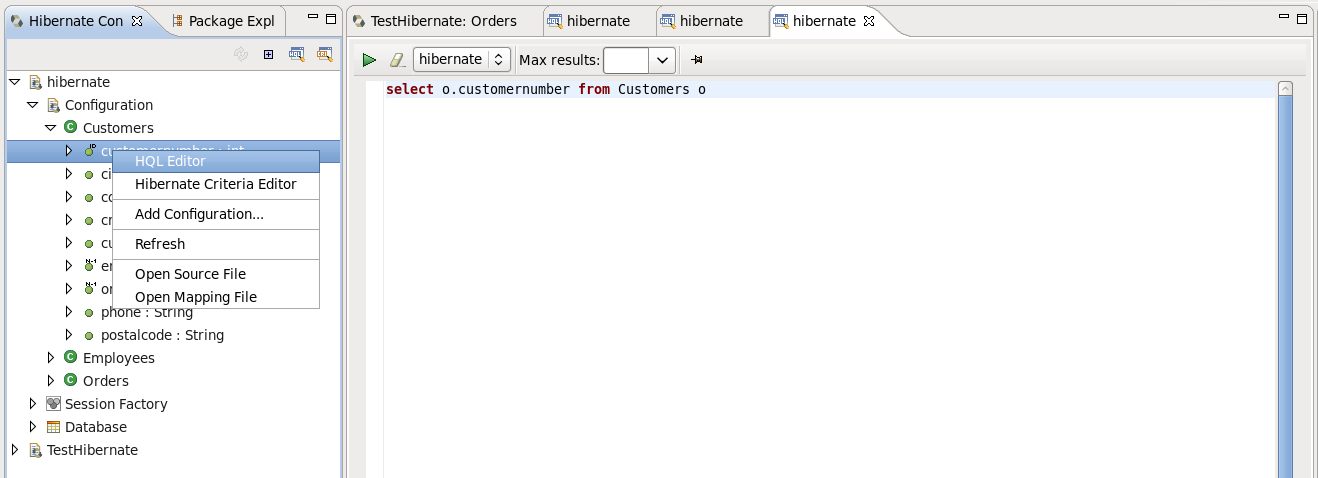This screenshot has height=478, width=1318.
Task: Collapse the Customers tree node
Action: (x=51, y=128)
